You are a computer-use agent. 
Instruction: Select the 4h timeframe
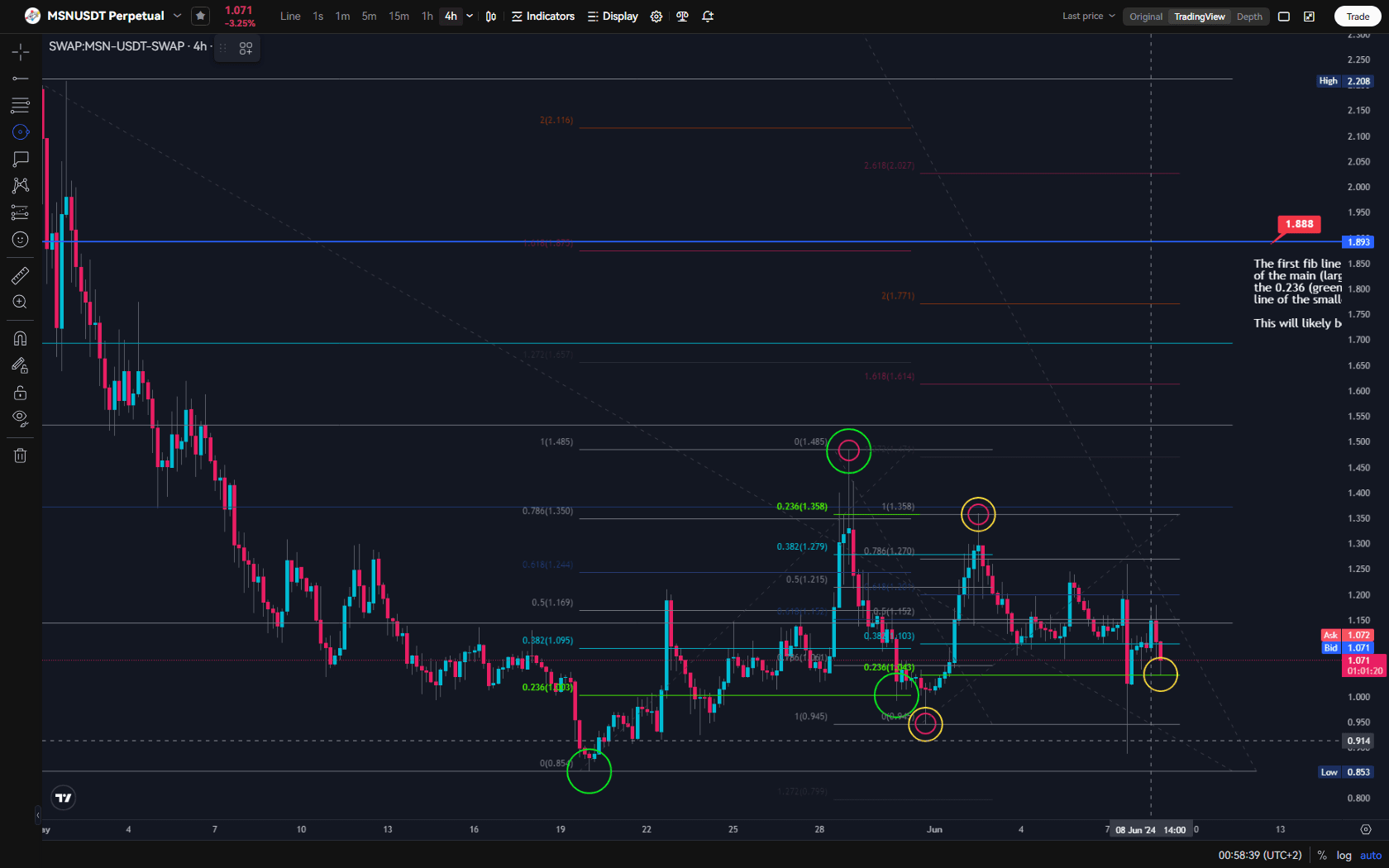point(451,17)
